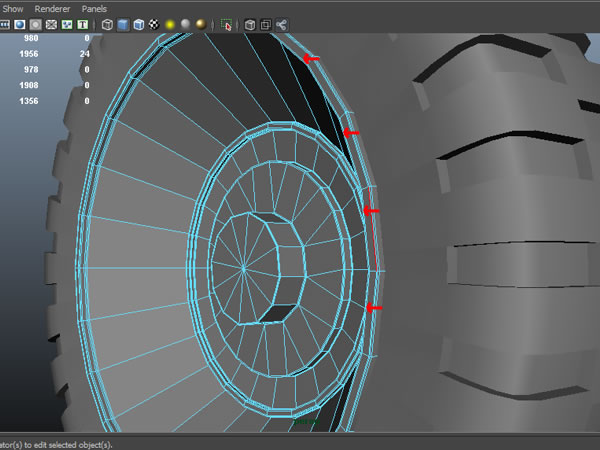This screenshot has width=600, height=450.
Task: Toggle the safe action icon with blue dots
Action: pos(67,25)
